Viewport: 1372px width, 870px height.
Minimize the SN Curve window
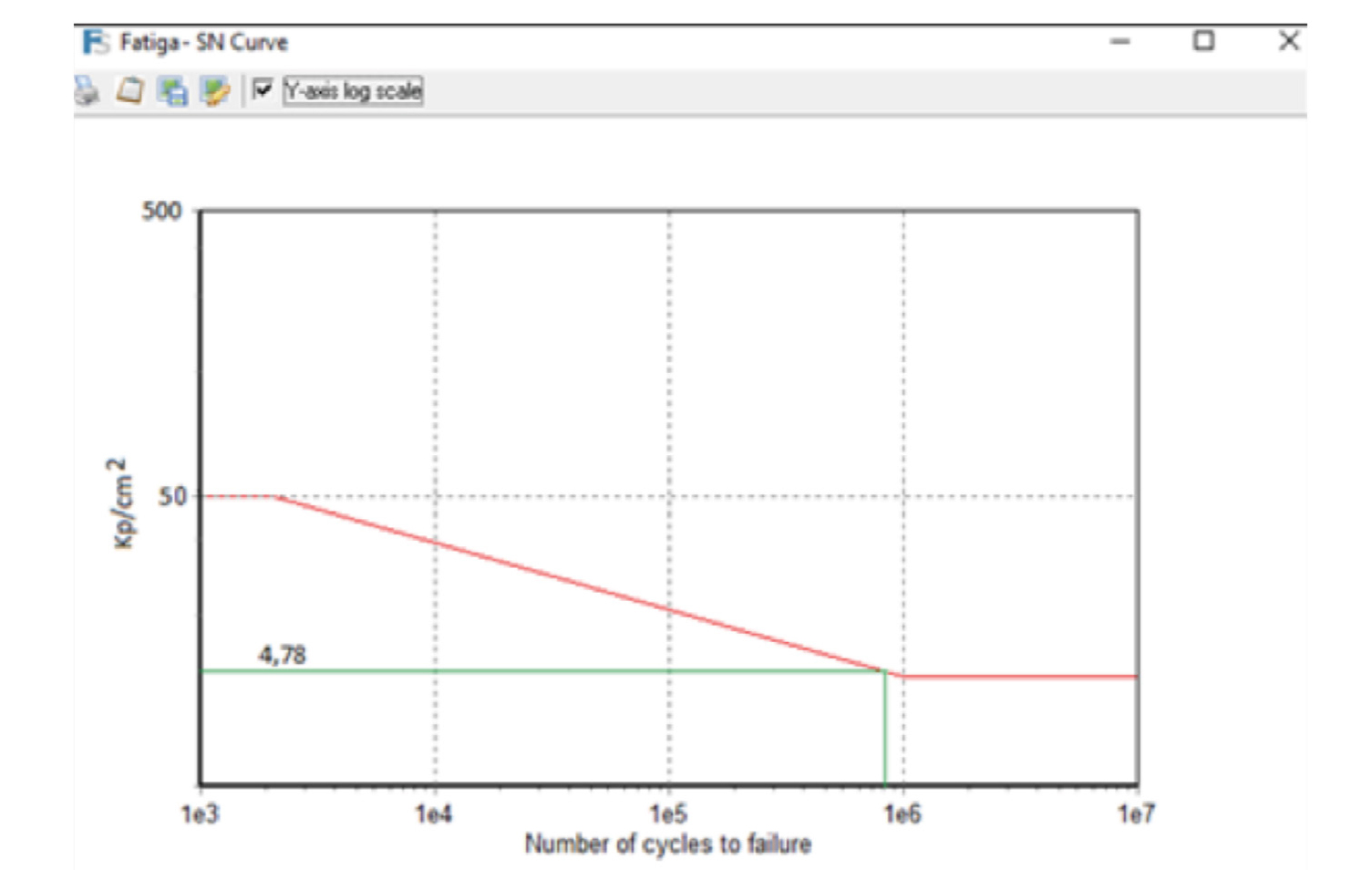pyautogui.click(x=1120, y=41)
